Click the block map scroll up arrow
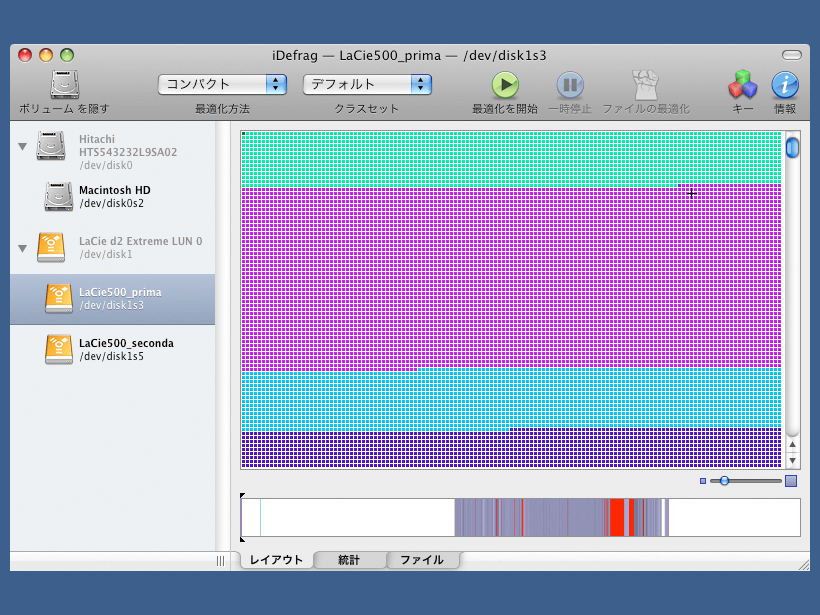Image resolution: width=820 pixels, height=615 pixels. pos(793,445)
